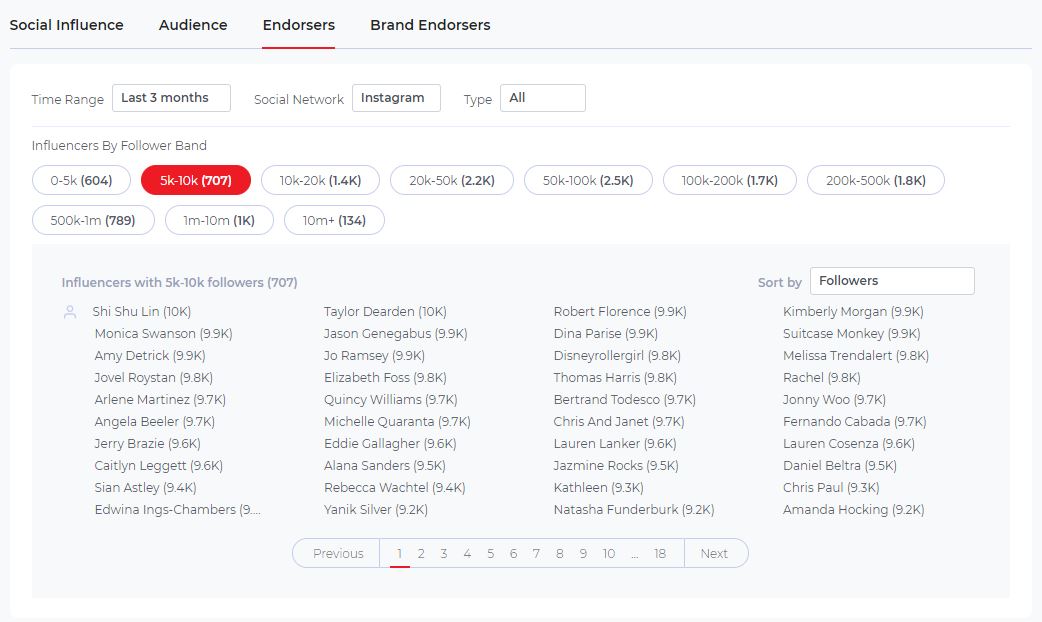This screenshot has height=622, width=1042.
Task: Change the Social Network from Instagram
Action: (x=396, y=98)
